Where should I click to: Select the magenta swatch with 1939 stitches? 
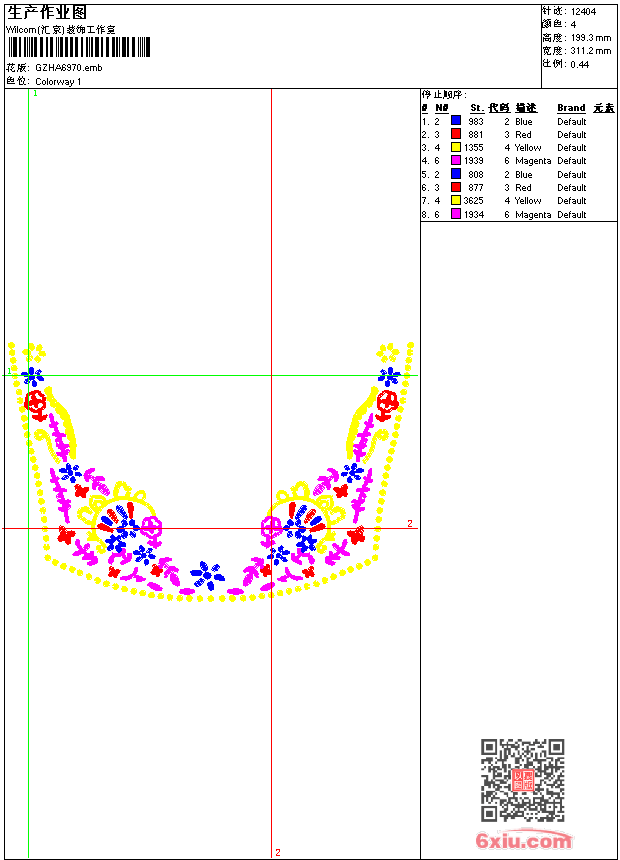point(455,161)
